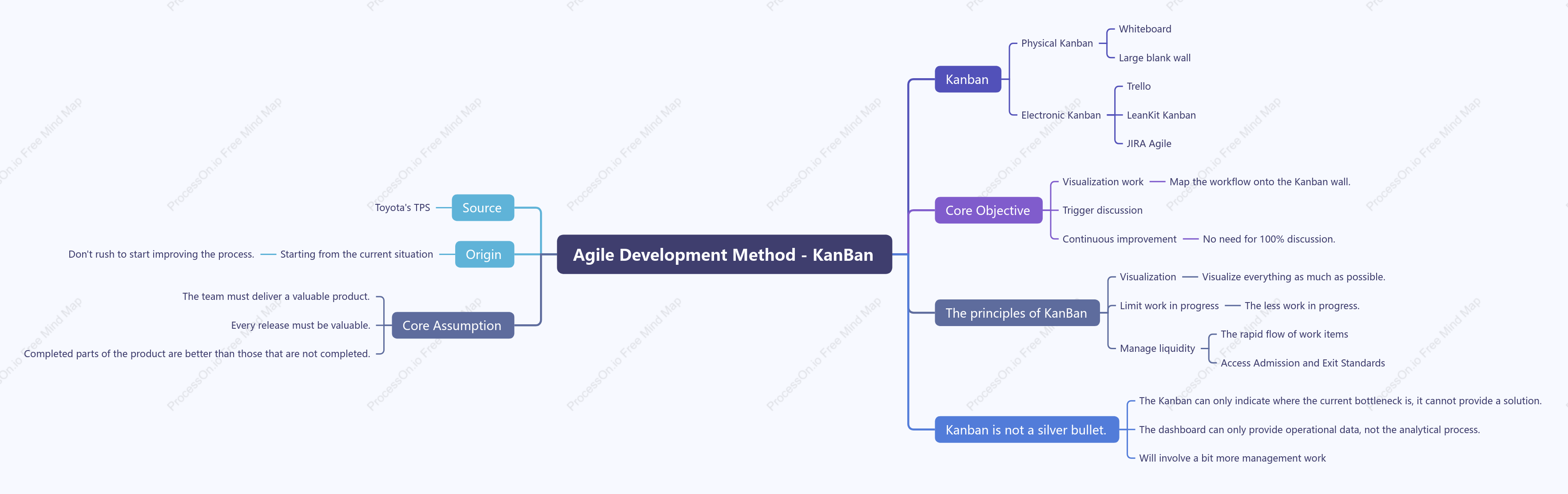Select the Core Assumption node

452,325
